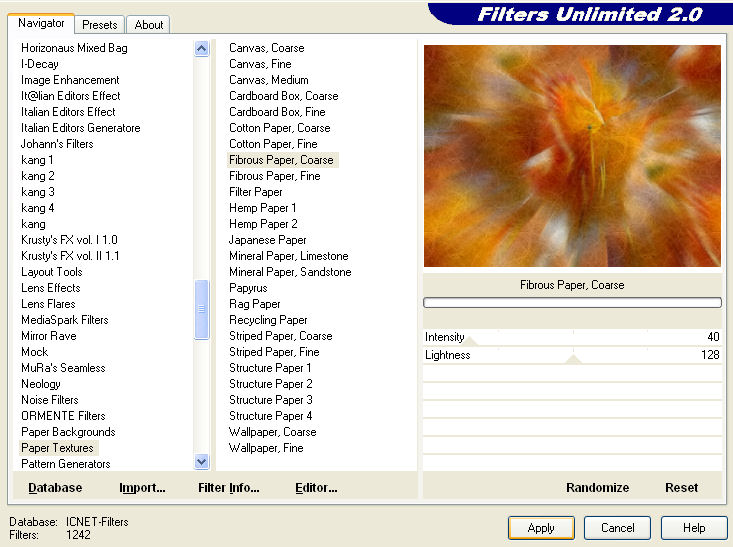Screen dimensions: 733x547
Task: Click the Cancel button
Action: [617, 528]
